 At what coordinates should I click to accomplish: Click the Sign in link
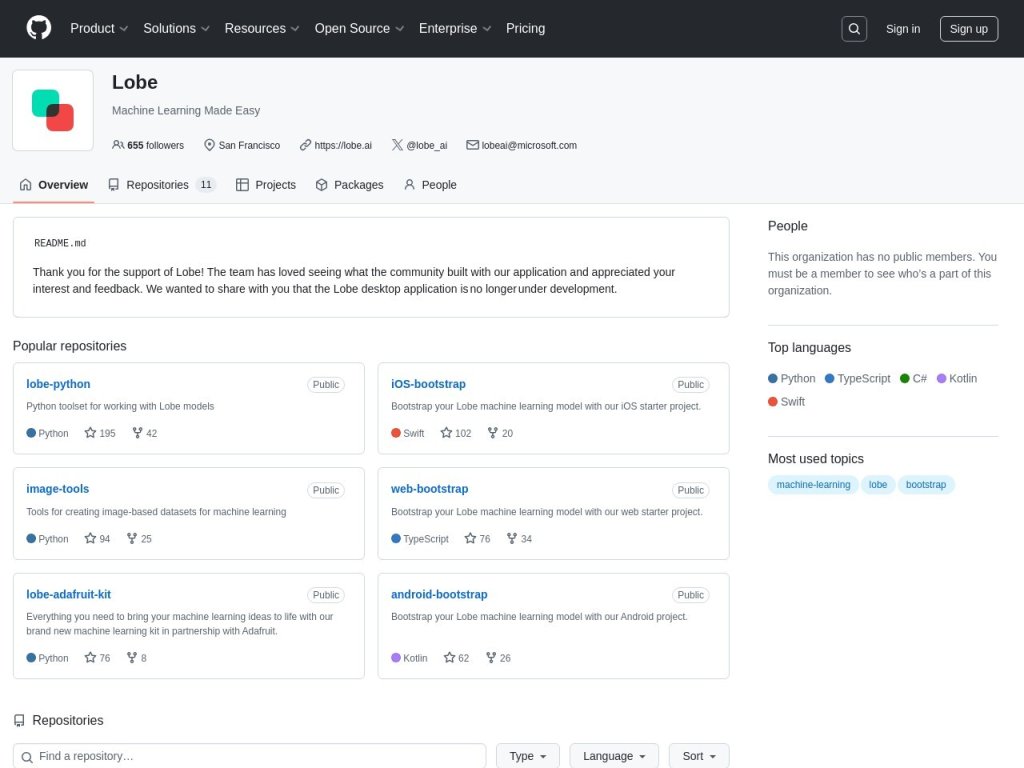(903, 29)
